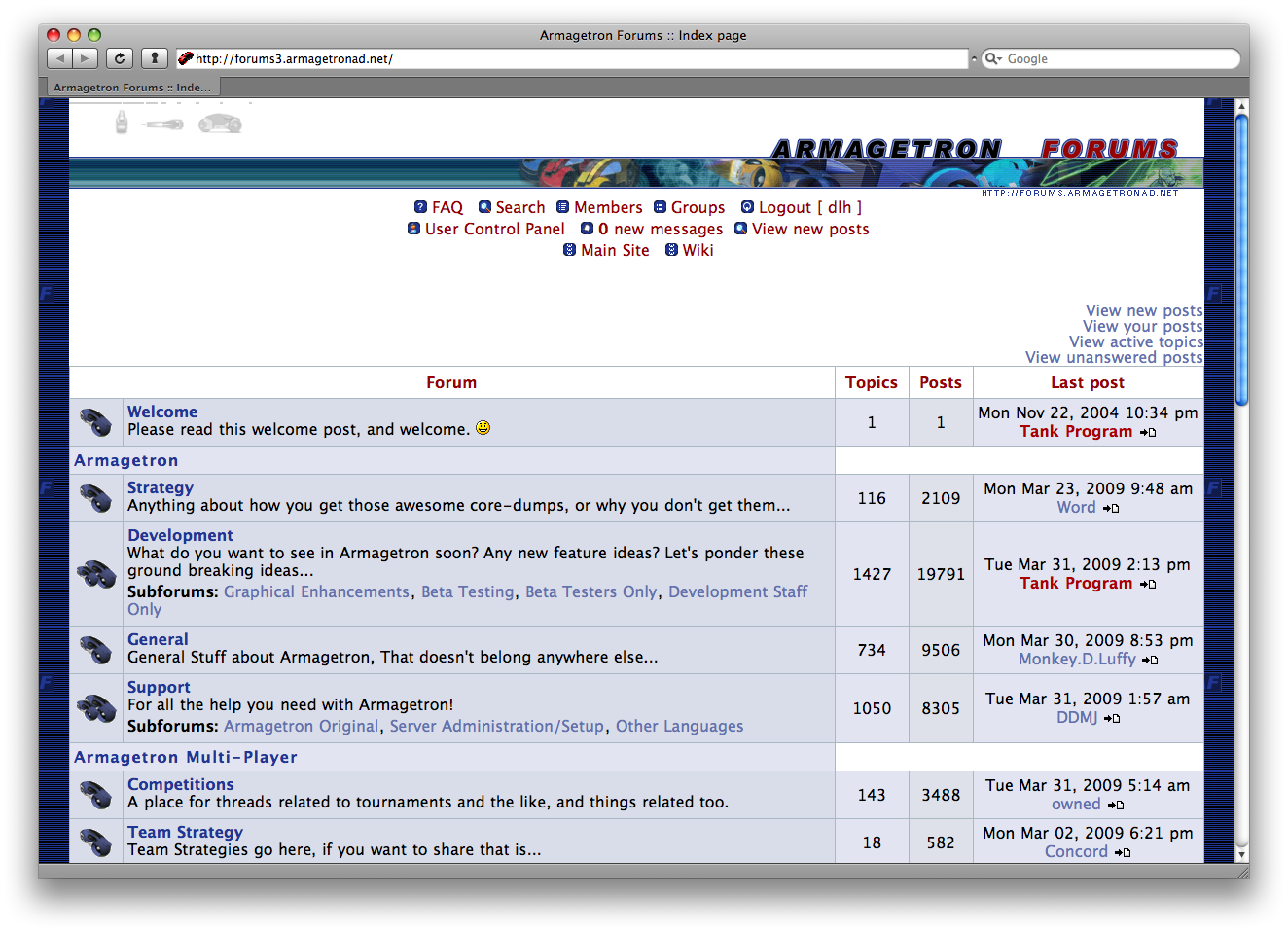The width and height of the screenshot is (1288, 932).
Task: Open the Graphical Enhancements subforum
Action: tap(316, 591)
